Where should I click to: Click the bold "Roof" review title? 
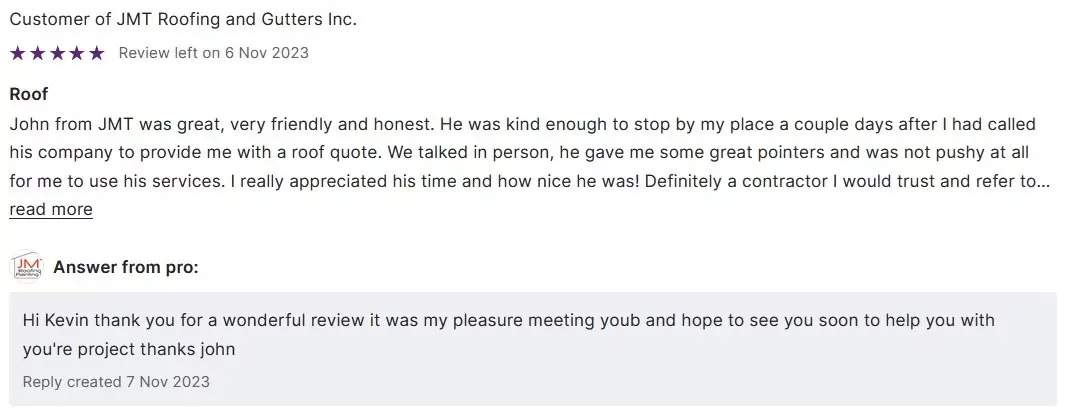click(x=29, y=94)
